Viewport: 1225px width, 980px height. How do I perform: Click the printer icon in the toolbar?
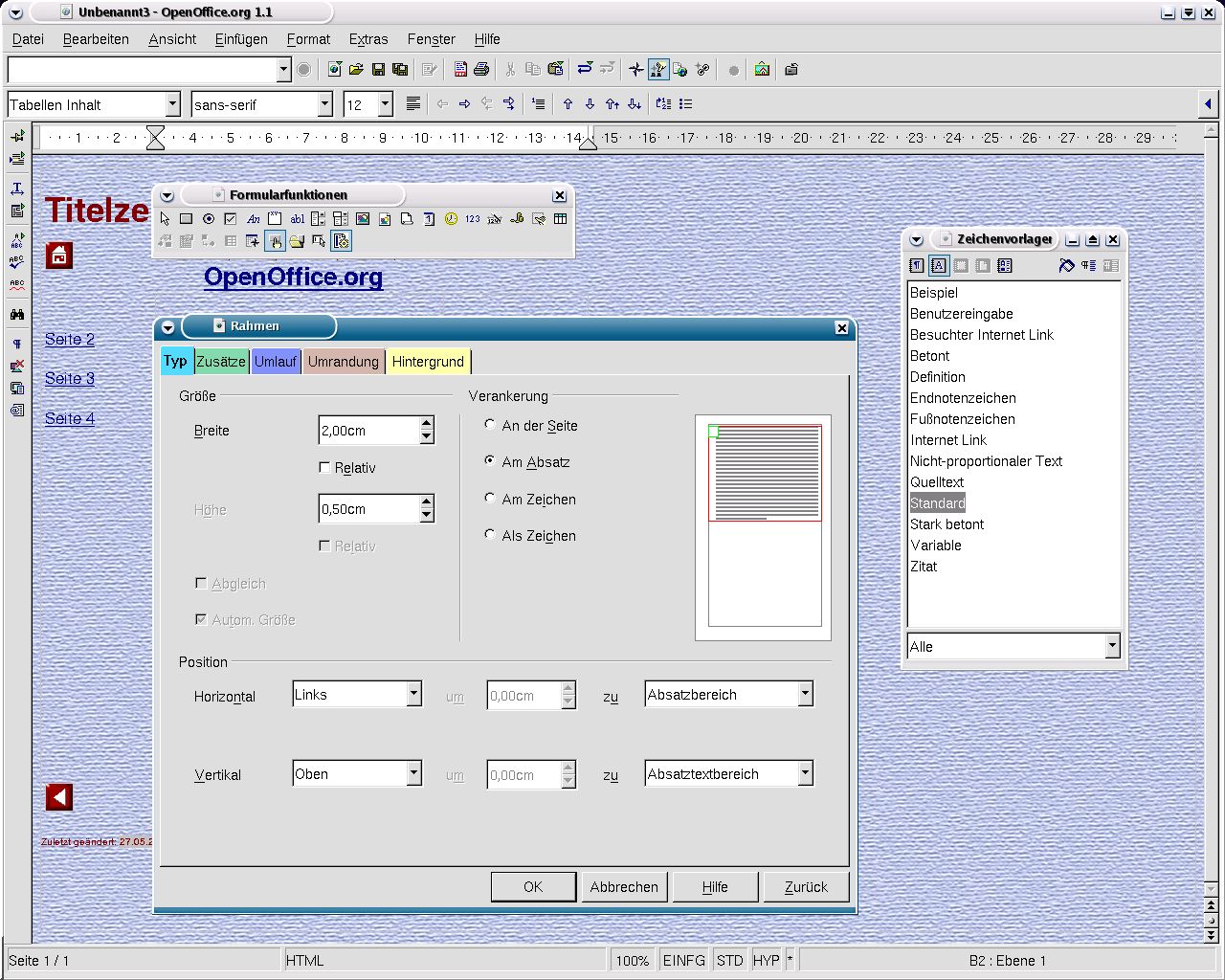482,69
